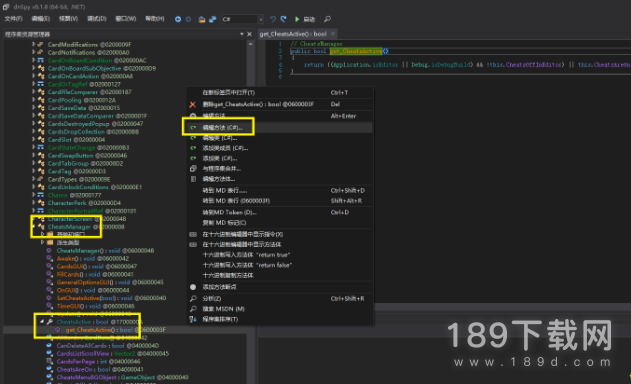Expand the CardSlot tree node
Image resolution: width=631 pixels, height=384 pixels.
pyautogui.click(x=34, y=140)
